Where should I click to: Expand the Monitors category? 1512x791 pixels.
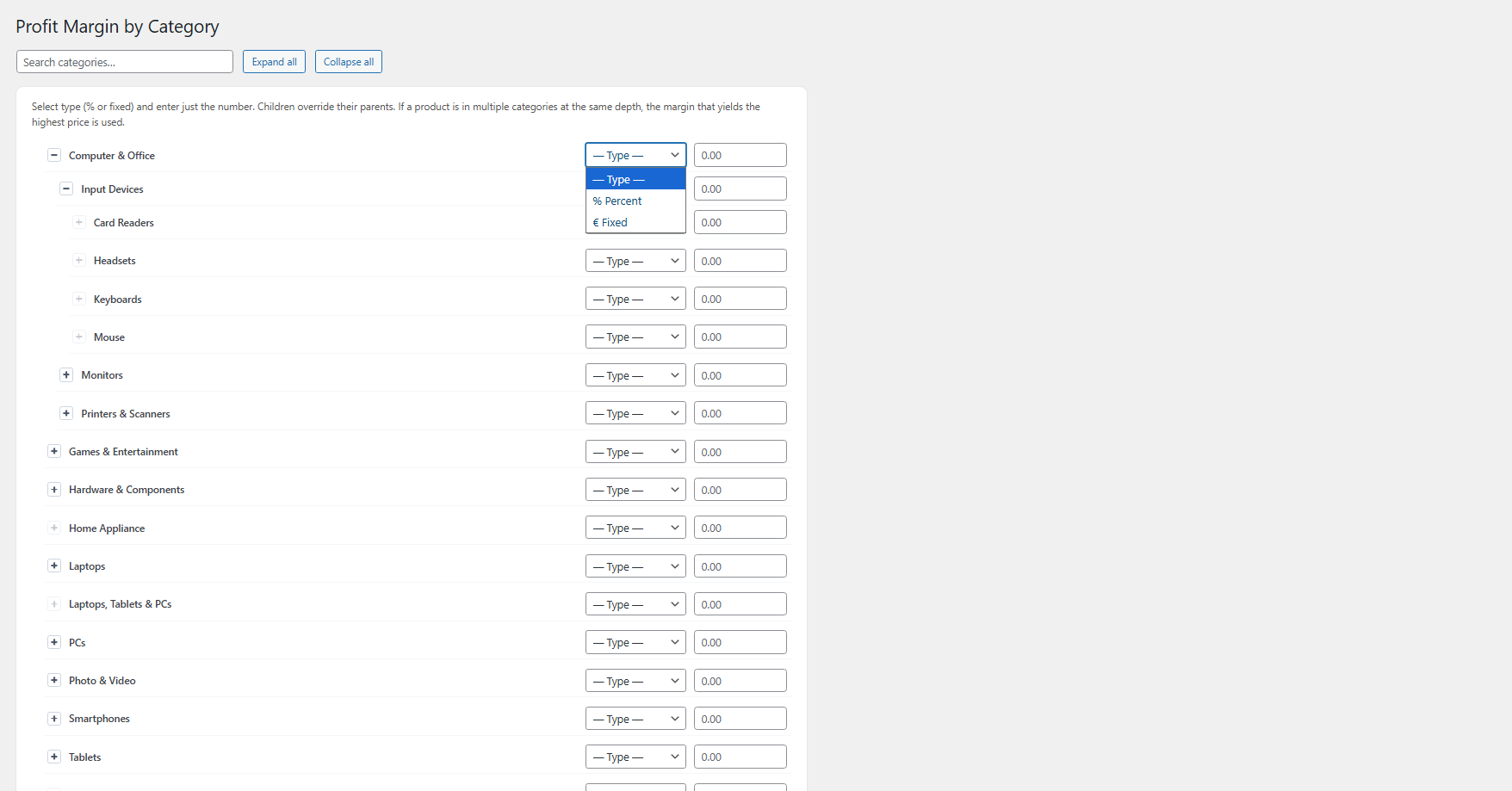(66, 375)
